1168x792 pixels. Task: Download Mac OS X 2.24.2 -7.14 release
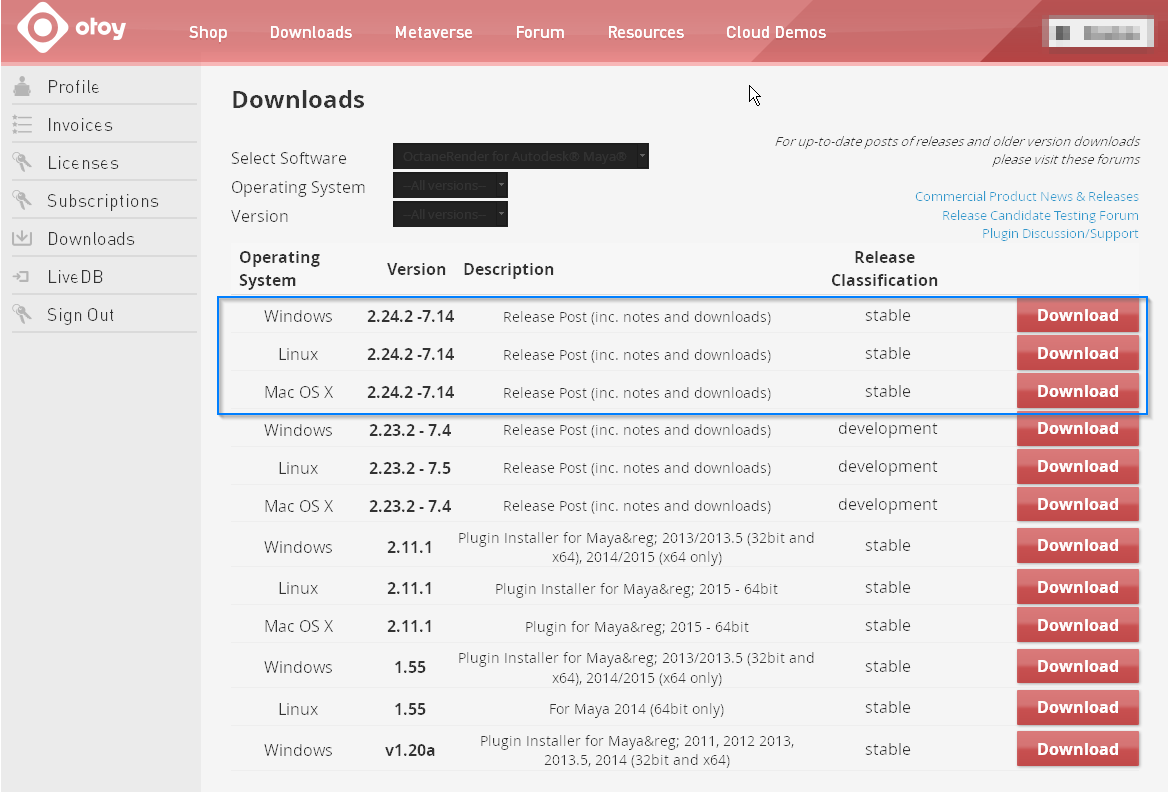tap(1078, 391)
